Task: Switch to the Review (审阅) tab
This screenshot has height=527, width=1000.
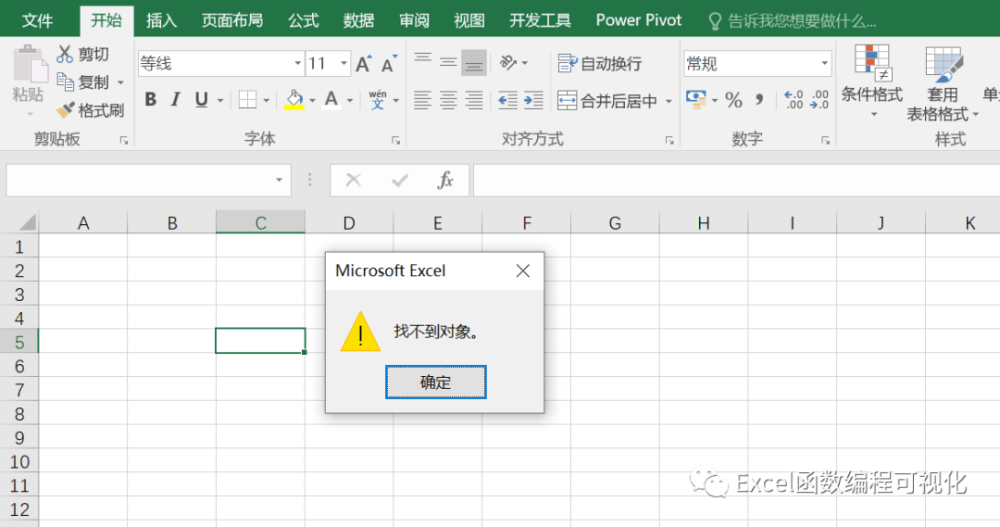Action: pyautogui.click(x=414, y=21)
